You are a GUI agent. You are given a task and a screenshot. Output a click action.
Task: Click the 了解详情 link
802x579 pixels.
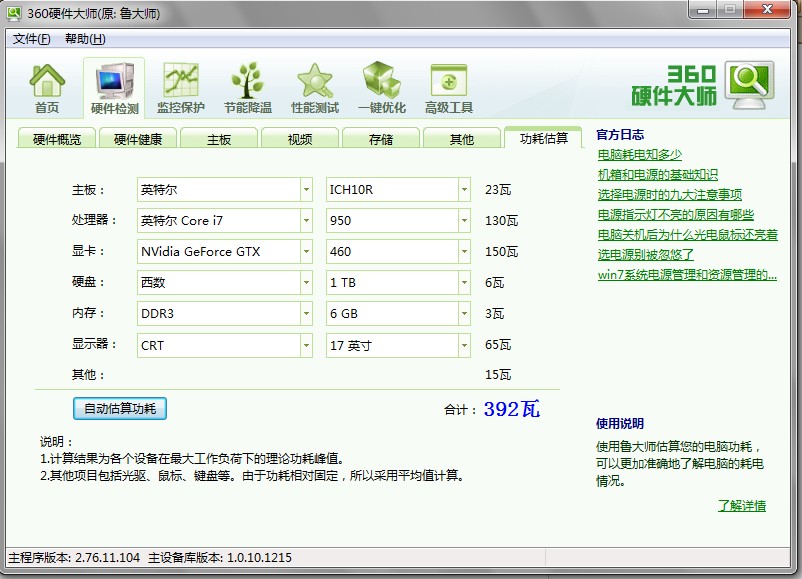[x=742, y=506]
